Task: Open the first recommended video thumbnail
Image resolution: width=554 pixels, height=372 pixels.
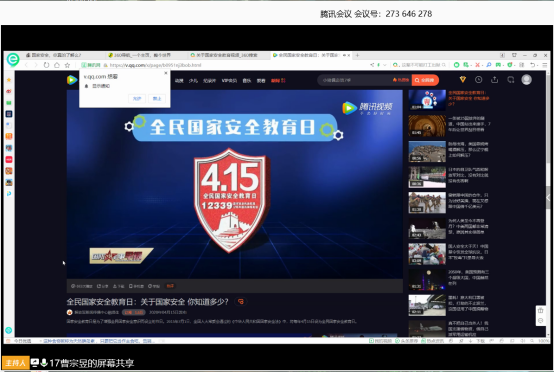Action: pos(427,100)
